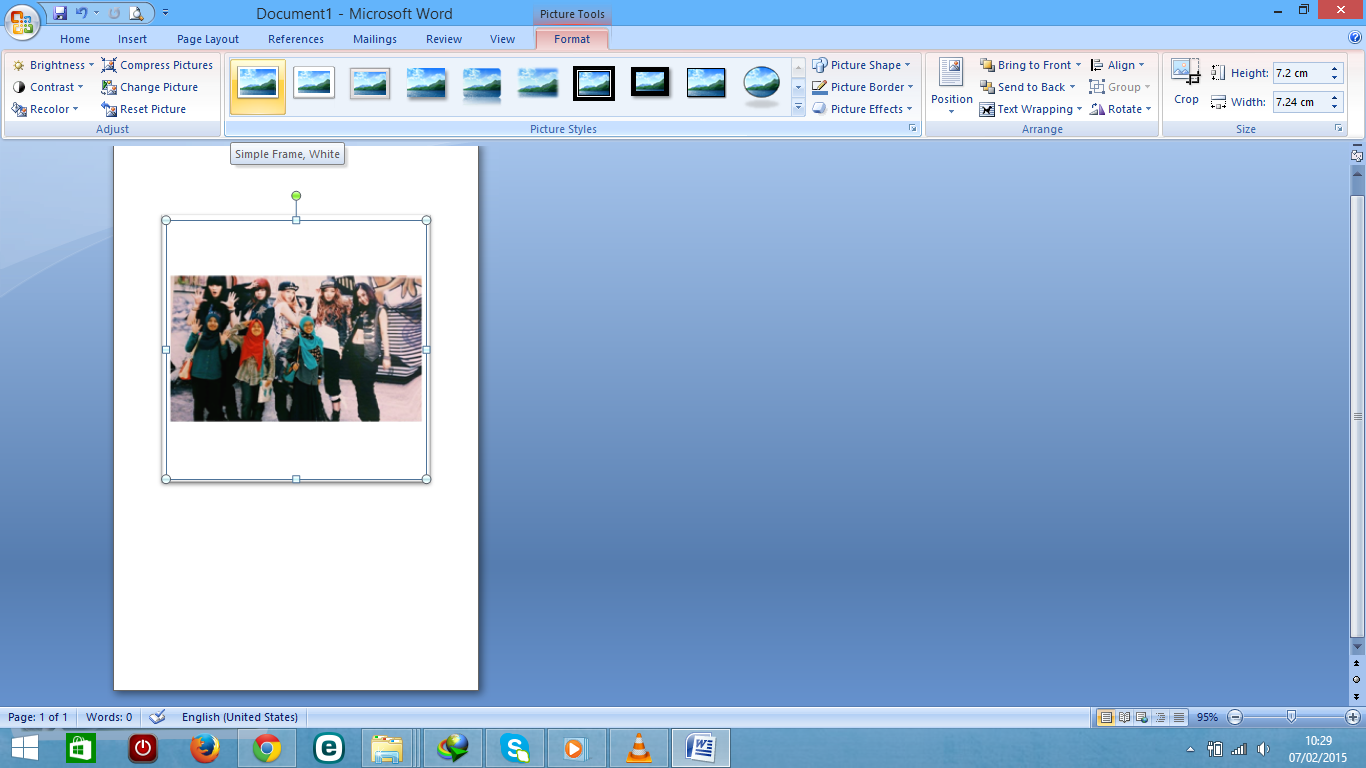Click the 95% zoom level button
Screen dimensions: 1366x768
pyautogui.click(x=1207, y=717)
